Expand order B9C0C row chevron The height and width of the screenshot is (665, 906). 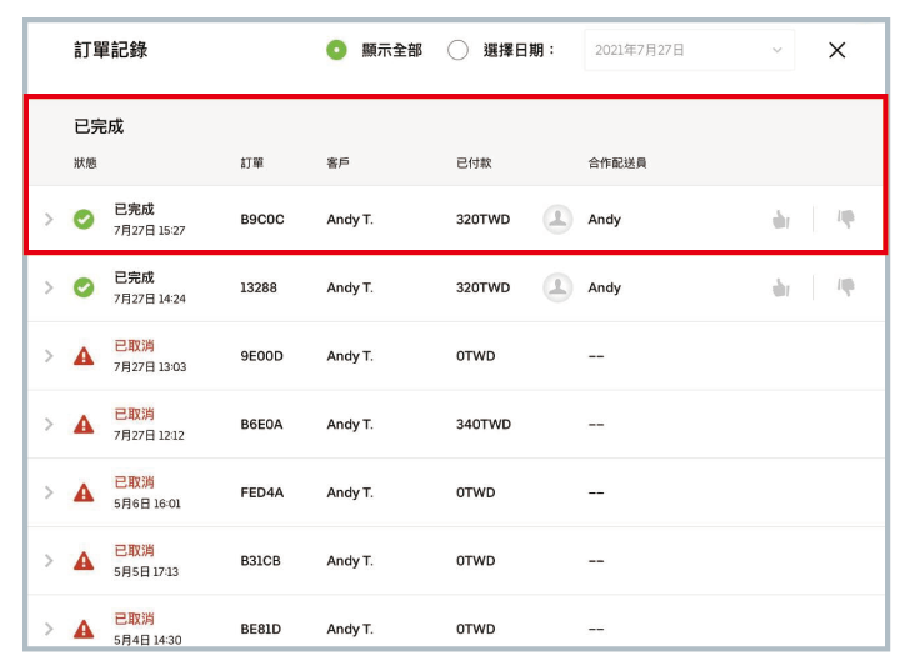pyautogui.click(x=49, y=220)
